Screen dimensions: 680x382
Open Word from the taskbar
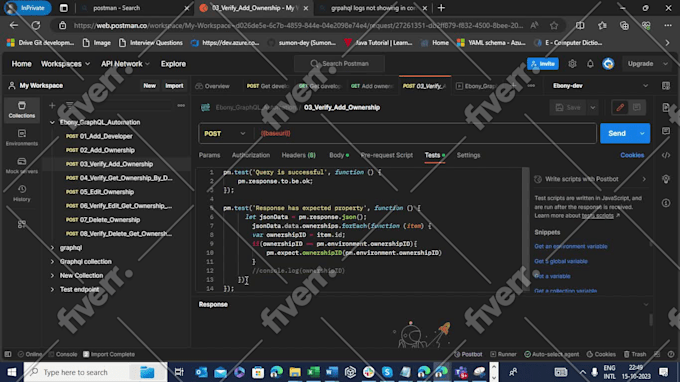(332, 372)
